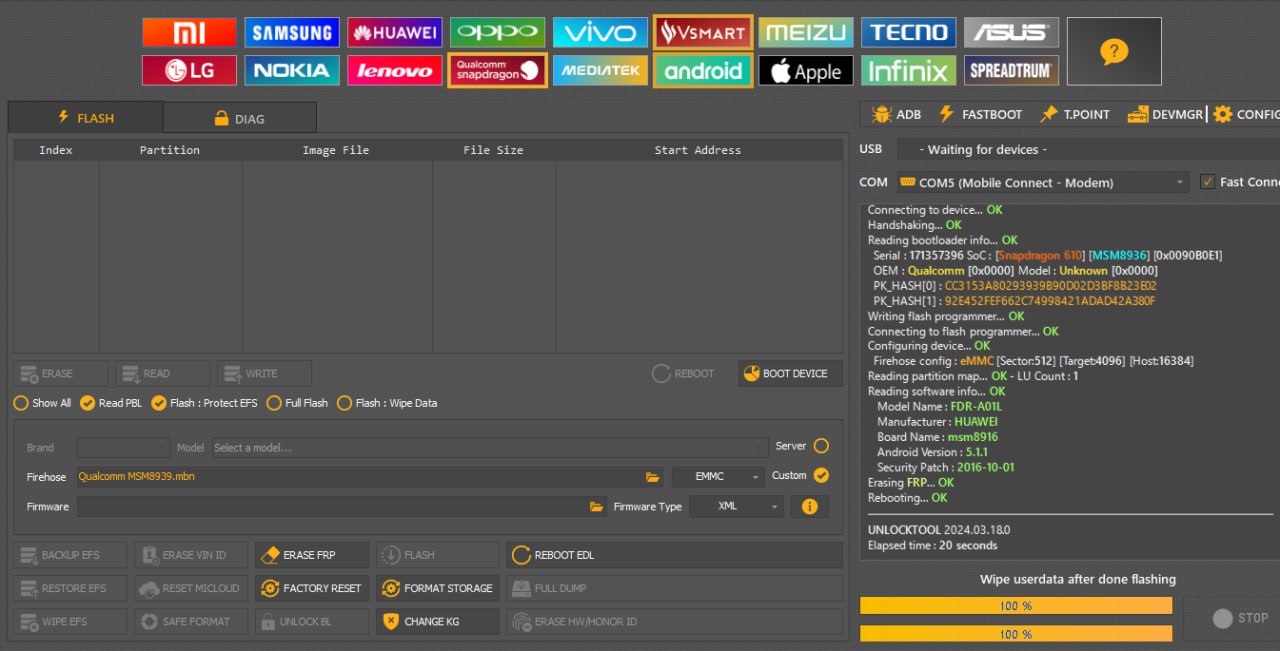
Task: Open the COM5 port dropdown
Action: tap(1043, 182)
